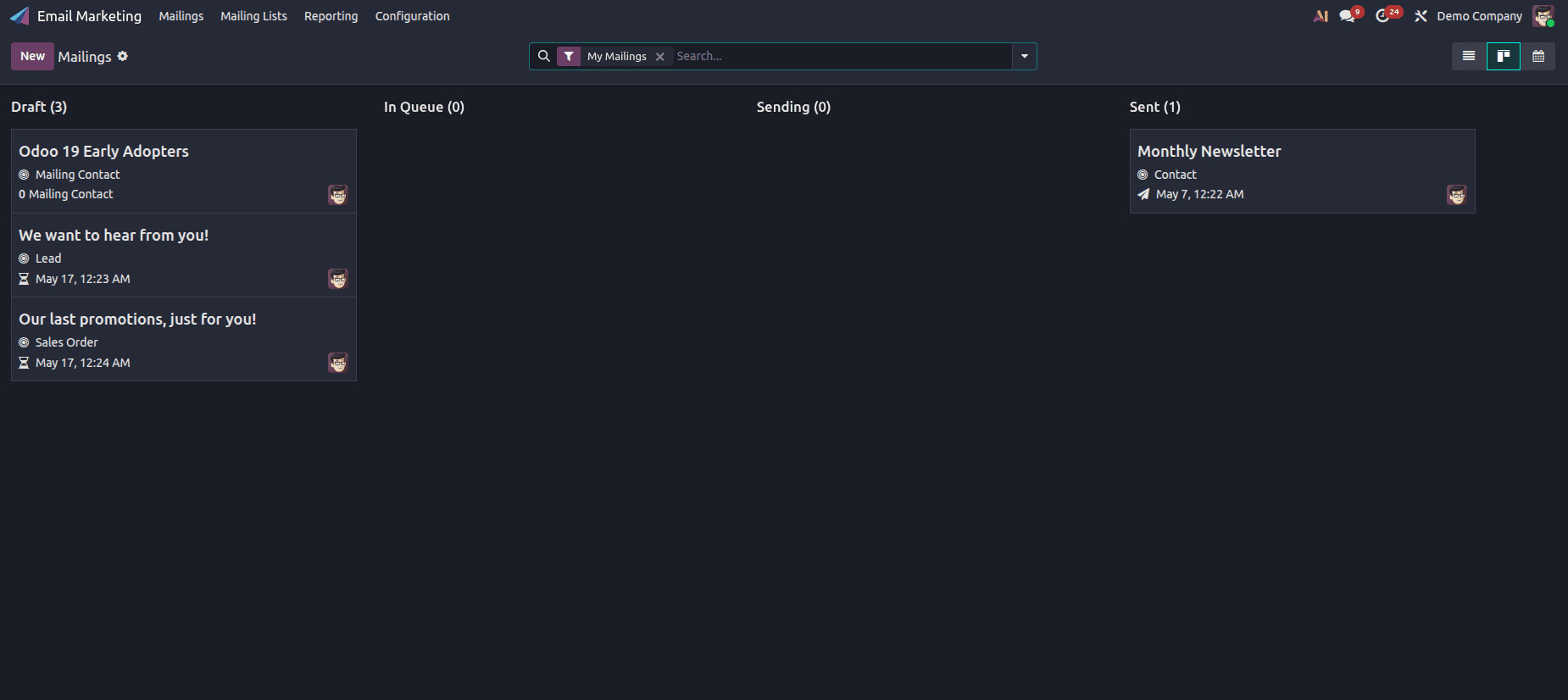Click the In Queue (0) column header
The image size is (1568, 700).
tap(424, 107)
